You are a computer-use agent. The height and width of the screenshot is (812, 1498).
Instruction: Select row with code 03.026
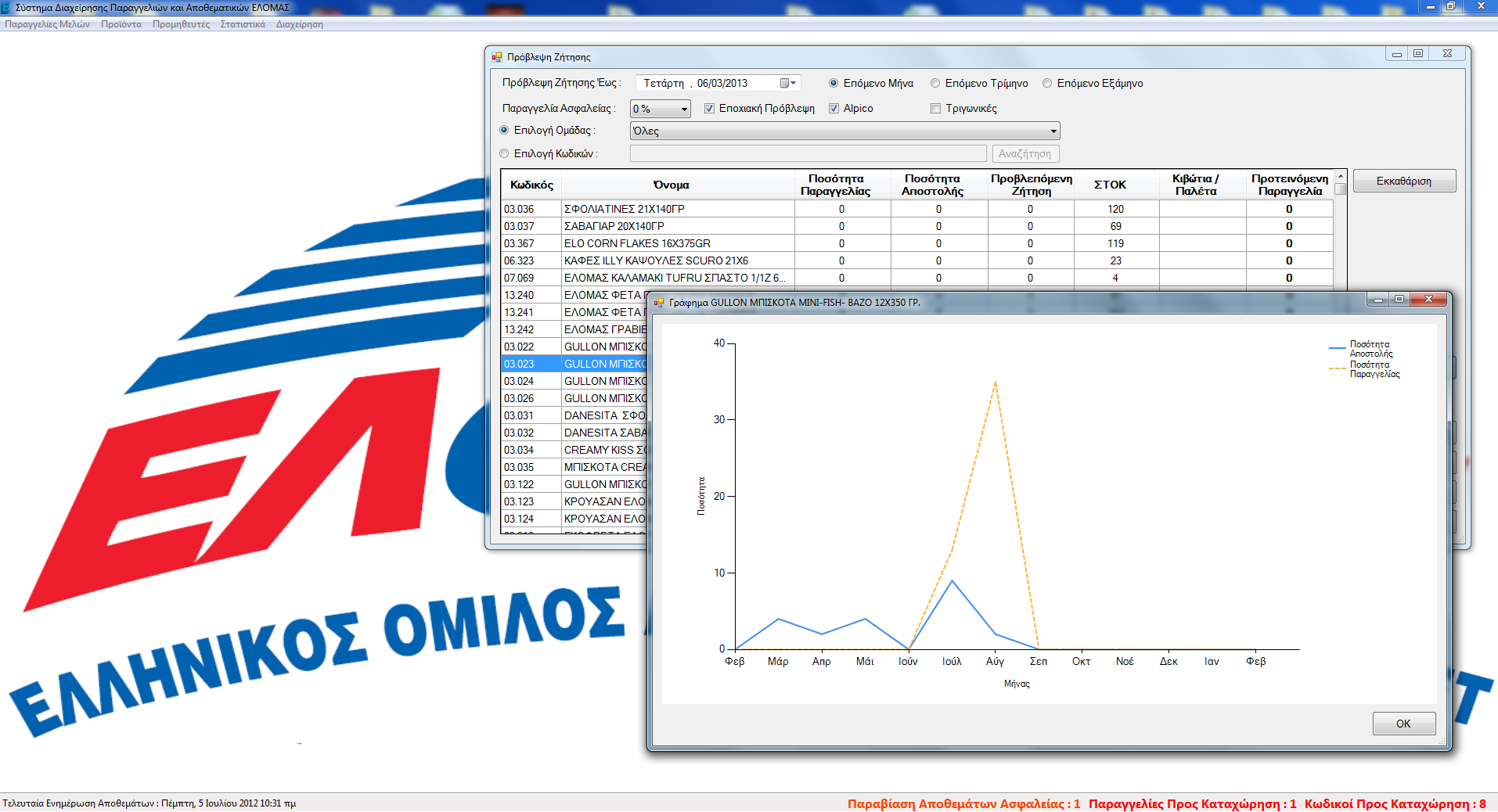coord(574,398)
